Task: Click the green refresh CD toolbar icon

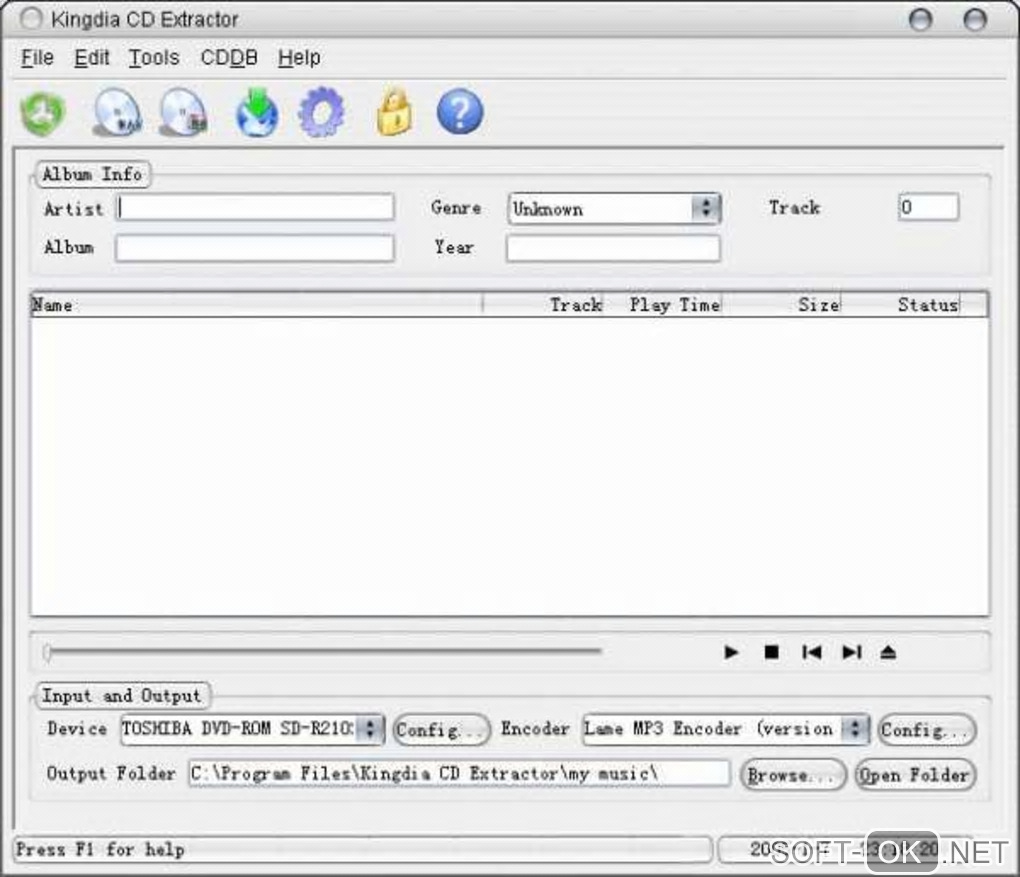Action: coord(43,113)
